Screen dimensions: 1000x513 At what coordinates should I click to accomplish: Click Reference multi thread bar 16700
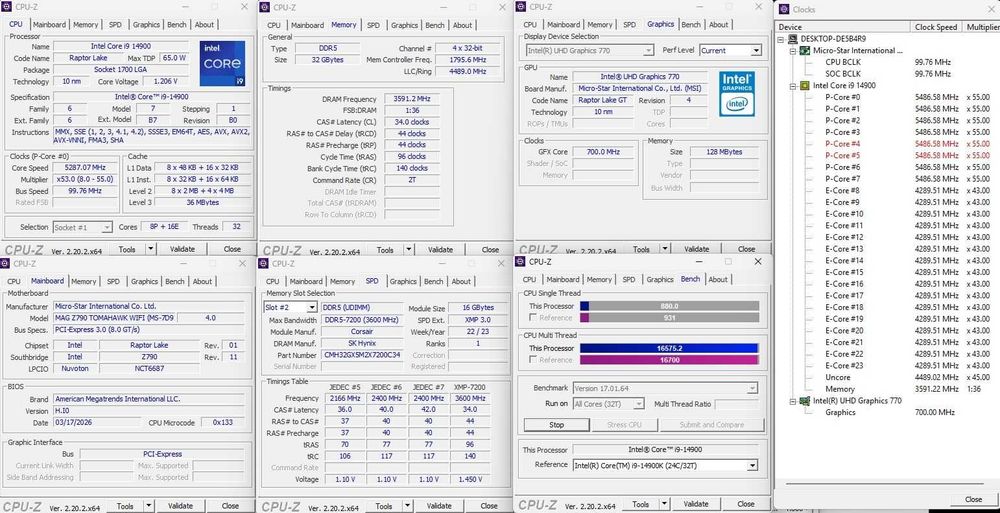pos(669,360)
